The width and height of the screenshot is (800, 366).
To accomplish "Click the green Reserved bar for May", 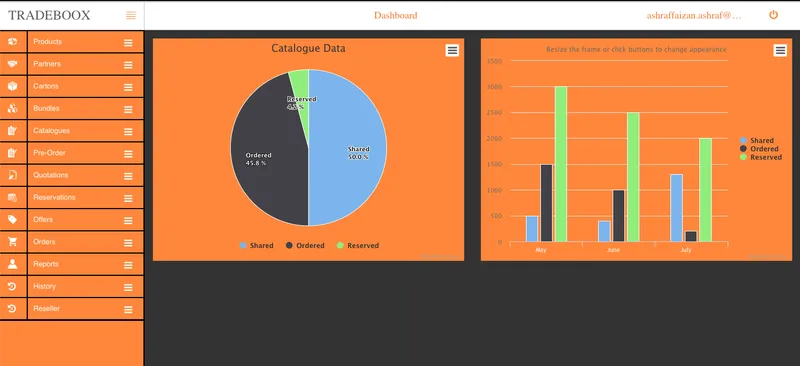I will click(x=561, y=164).
